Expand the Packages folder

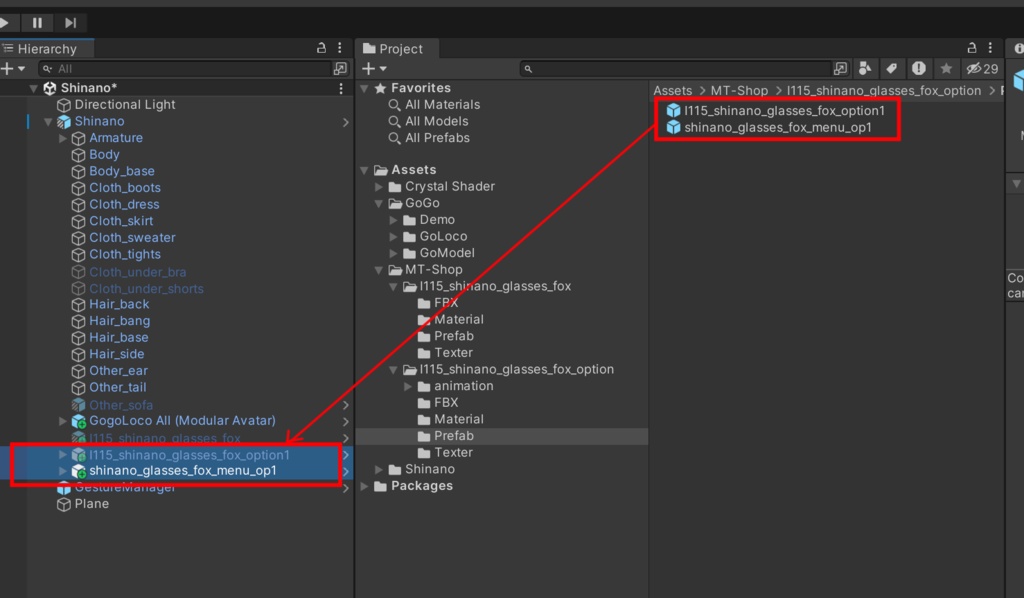click(364, 486)
